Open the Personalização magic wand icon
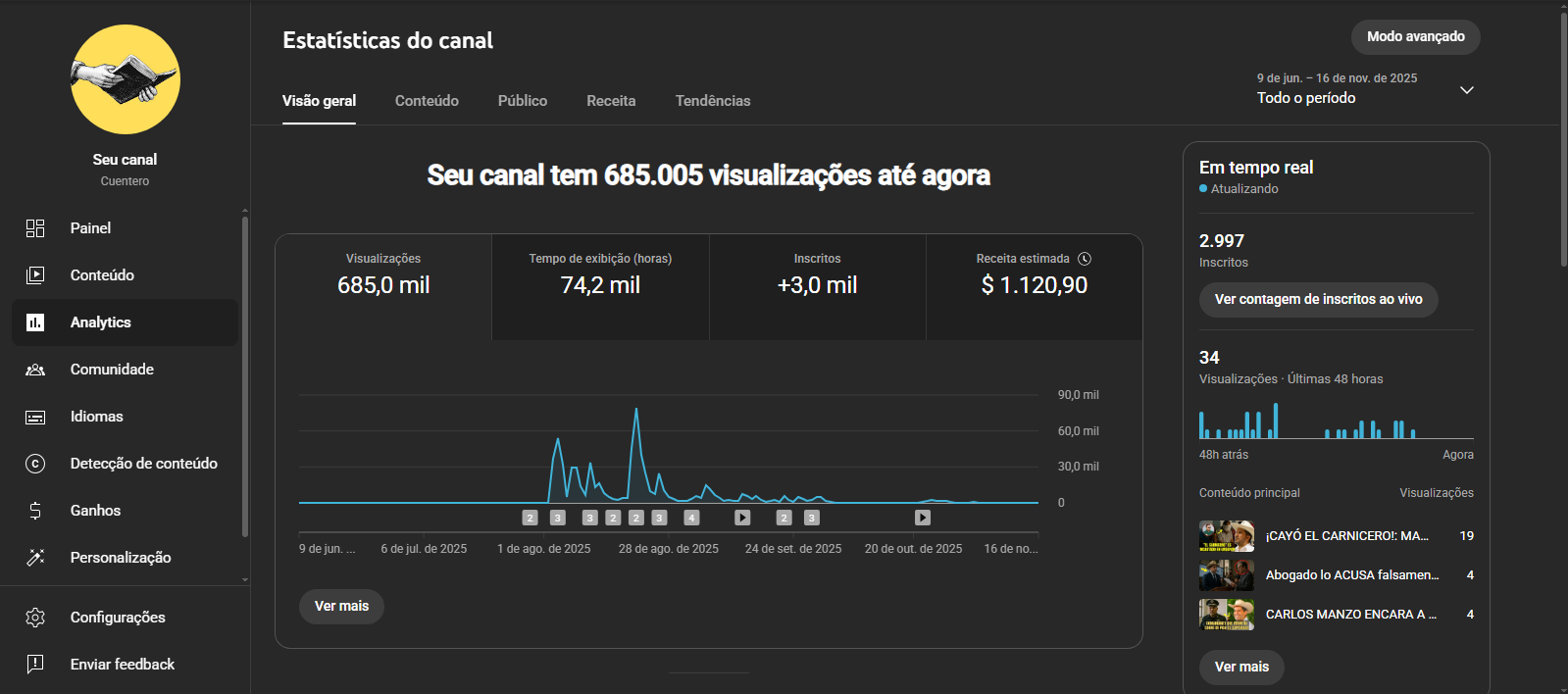This screenshot has height=694, width=1568. pyautogui.click(x=35, y=558)
